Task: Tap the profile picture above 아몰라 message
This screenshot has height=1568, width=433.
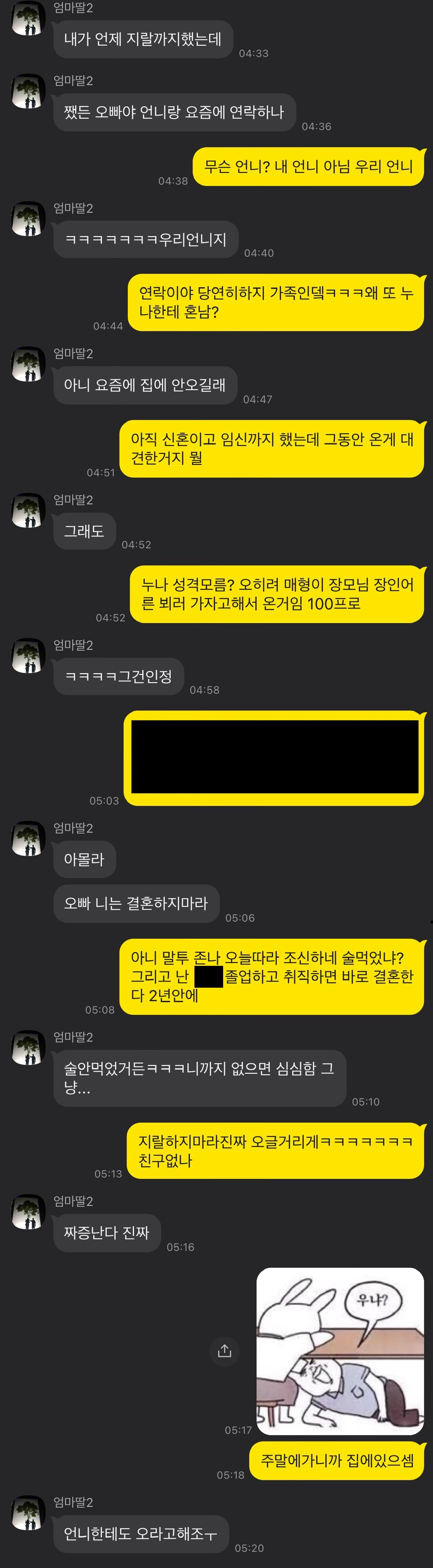Action: 28,839
